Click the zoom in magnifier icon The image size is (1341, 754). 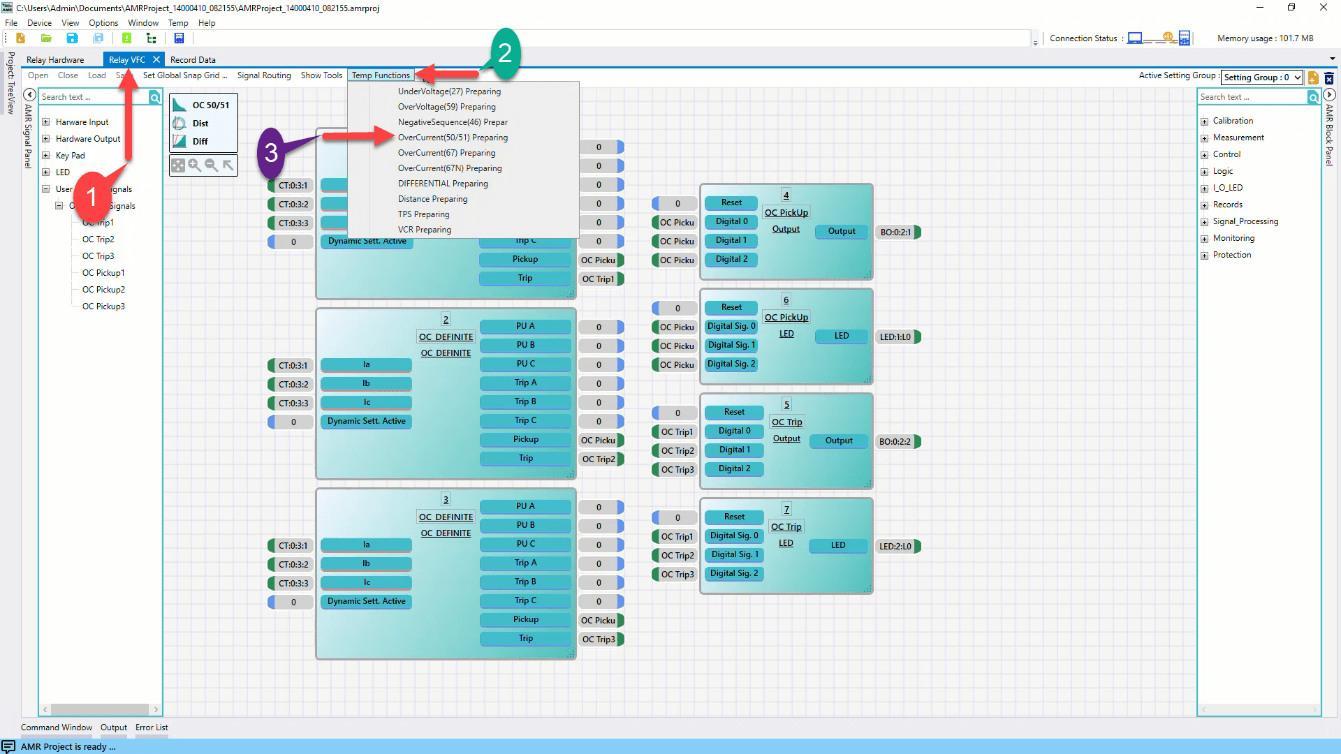[194, 166]
